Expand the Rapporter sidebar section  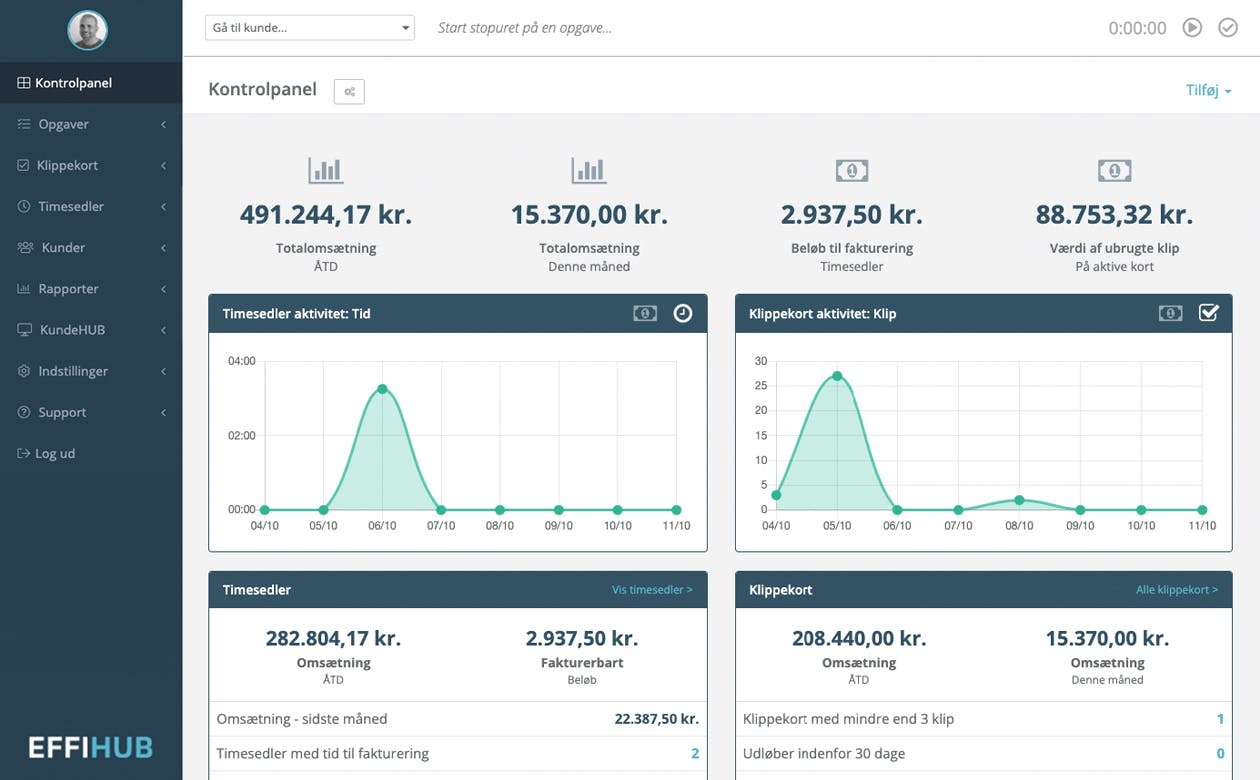pyautogui.click(x=91, y=289)
